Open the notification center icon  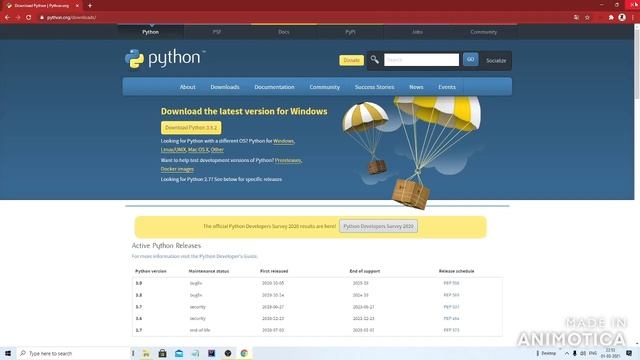[629, 353]
